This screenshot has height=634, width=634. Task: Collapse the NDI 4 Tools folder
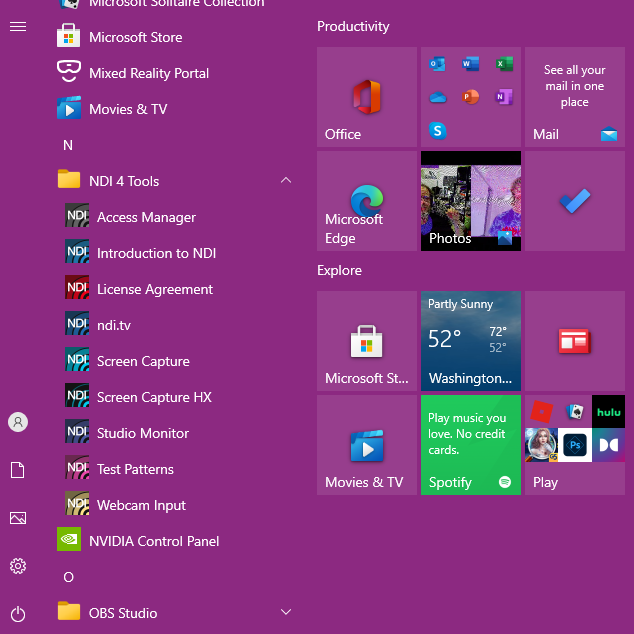pos(286,180)
